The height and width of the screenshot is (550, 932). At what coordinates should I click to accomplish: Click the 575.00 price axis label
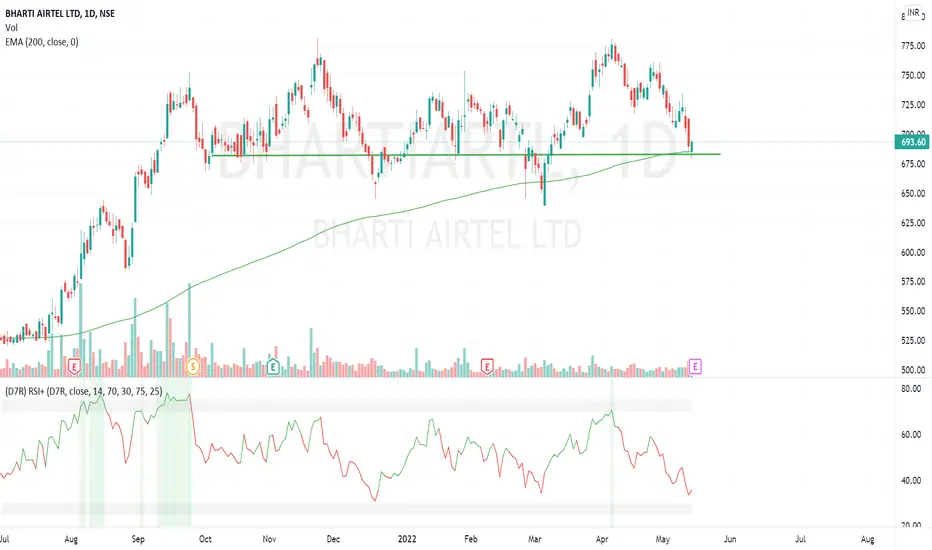click(x=913, y=281)
